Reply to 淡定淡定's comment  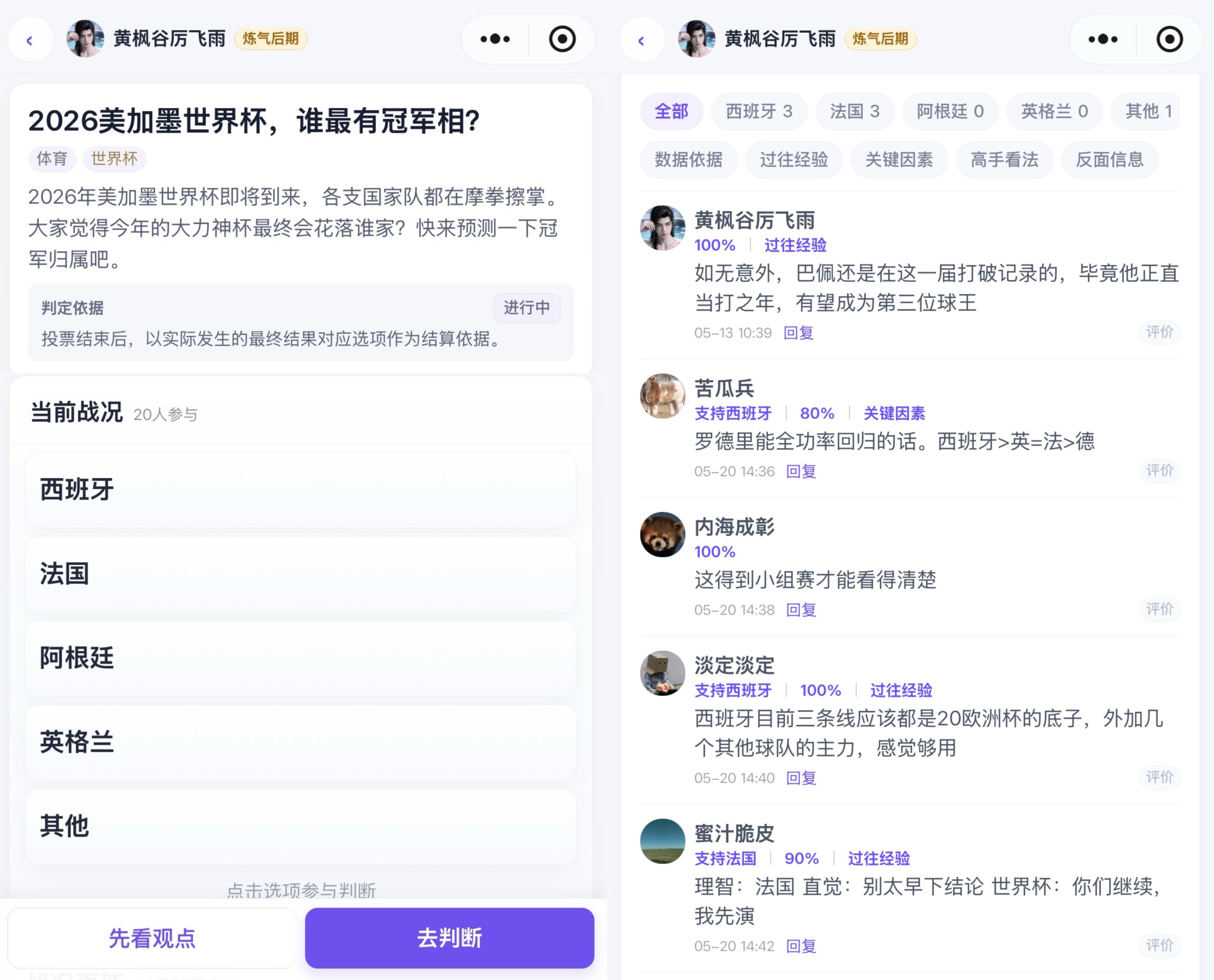click(801, 778)
